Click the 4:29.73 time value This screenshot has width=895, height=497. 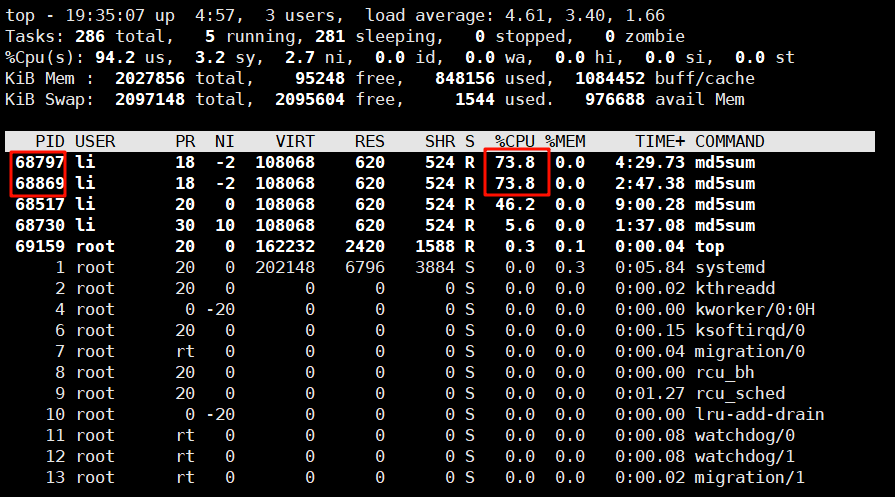point(650,163)
